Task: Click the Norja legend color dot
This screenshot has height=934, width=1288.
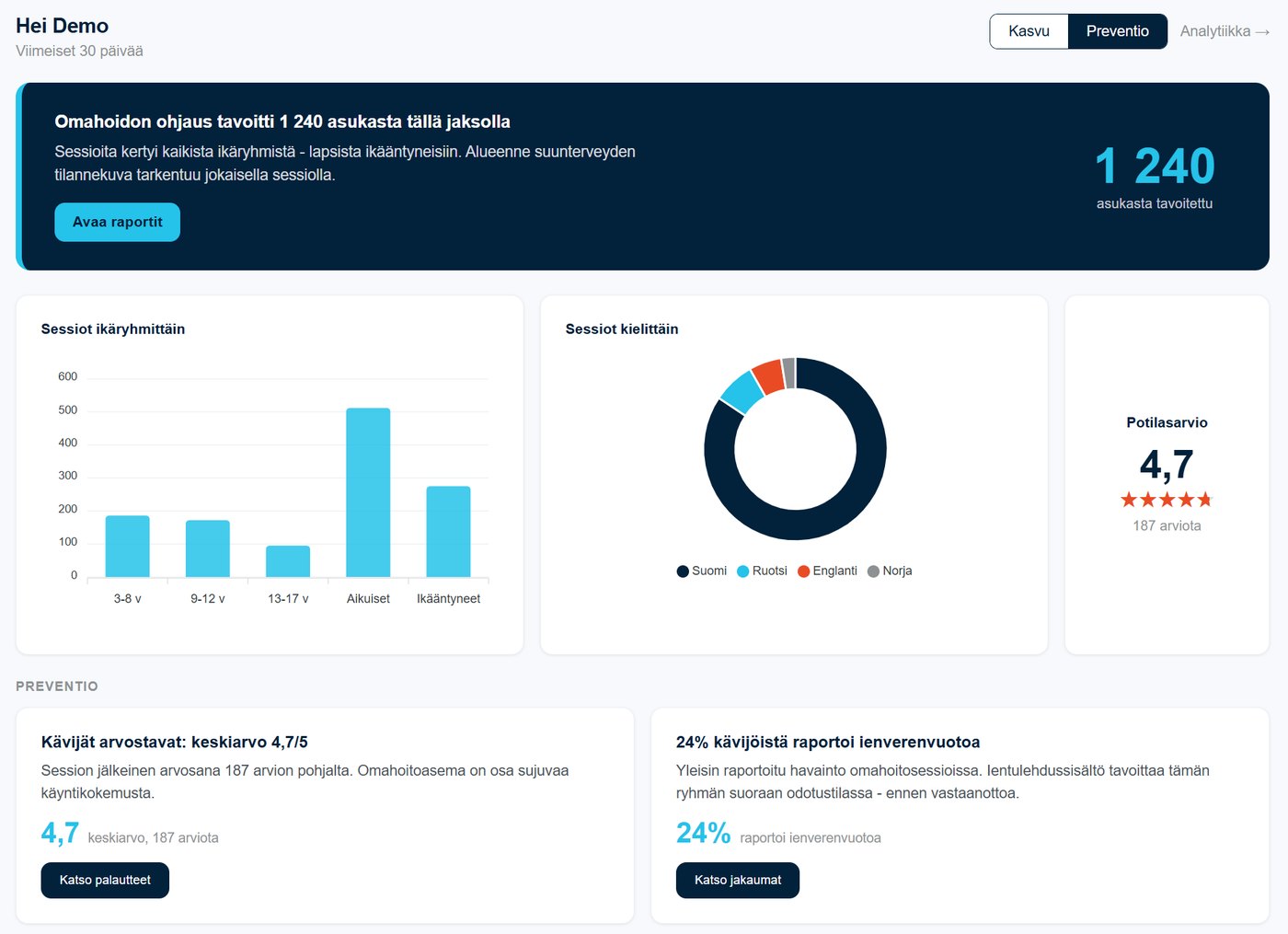Action: pyautogui.click(x=874, y=571)
